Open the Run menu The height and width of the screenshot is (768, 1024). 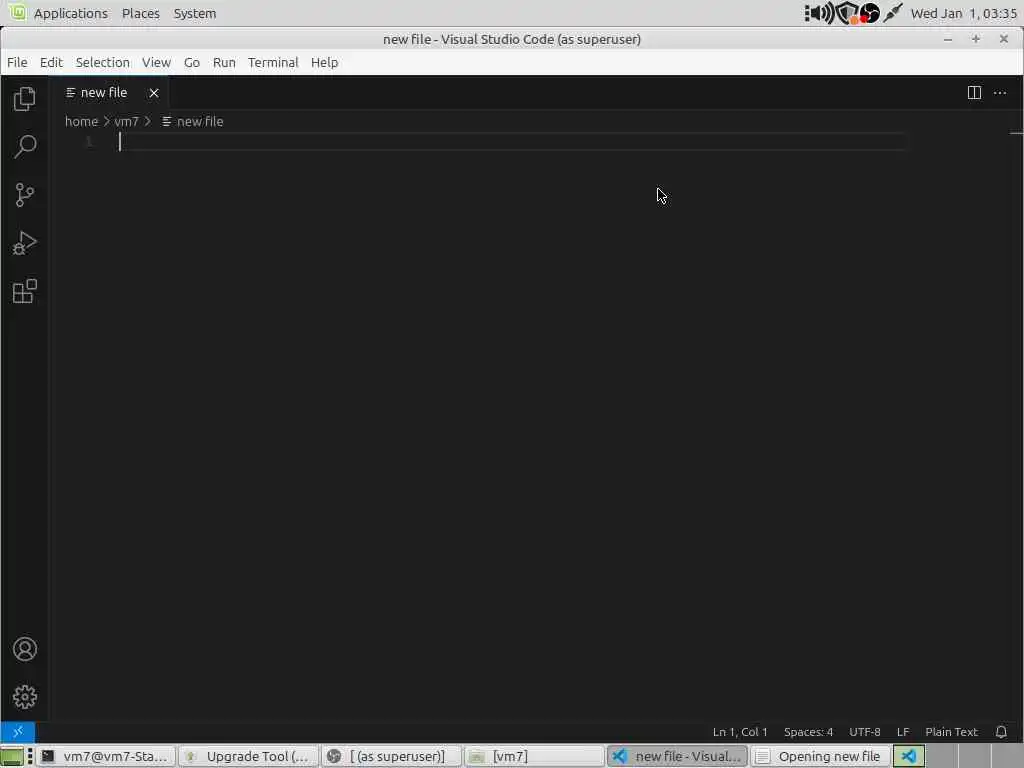coord(224,63)
